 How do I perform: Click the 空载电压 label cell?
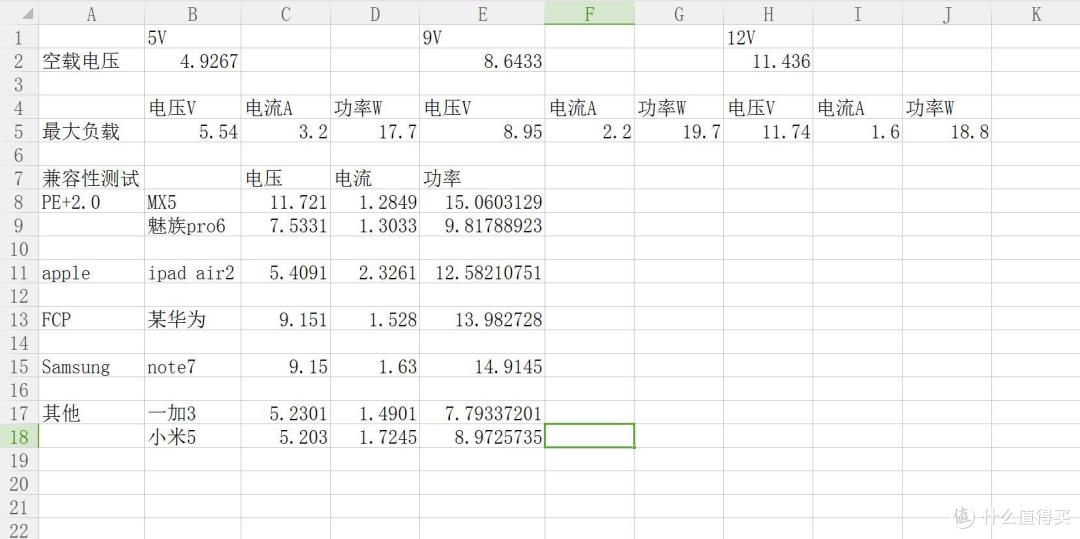pos(92,61)
